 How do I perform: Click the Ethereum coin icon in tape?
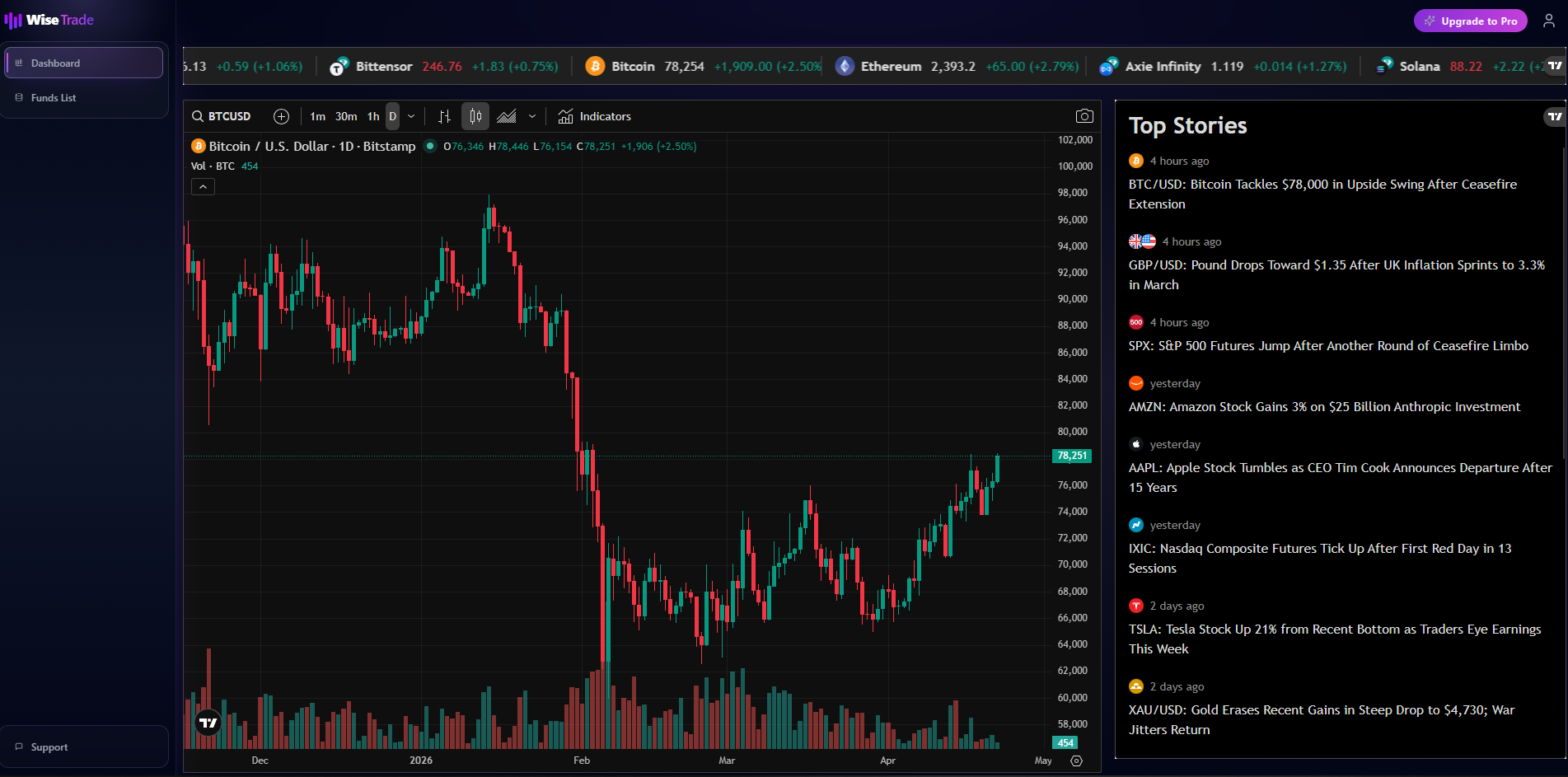(x=845, y=66)
